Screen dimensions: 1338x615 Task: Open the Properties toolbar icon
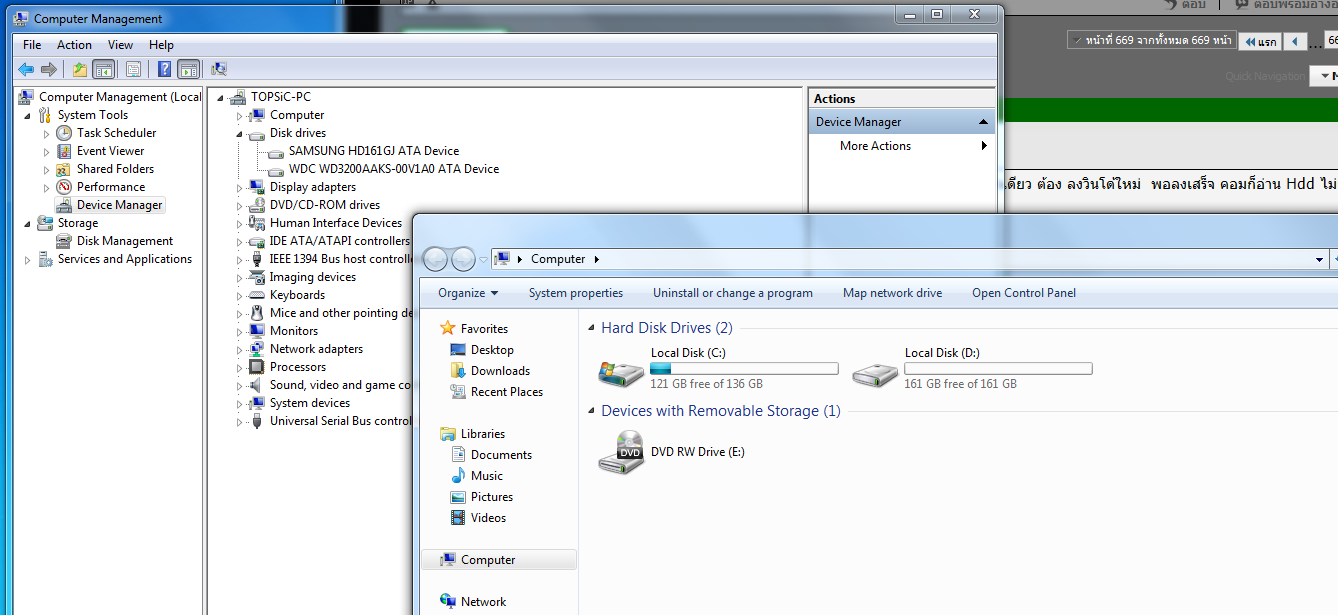pos(133,70)
